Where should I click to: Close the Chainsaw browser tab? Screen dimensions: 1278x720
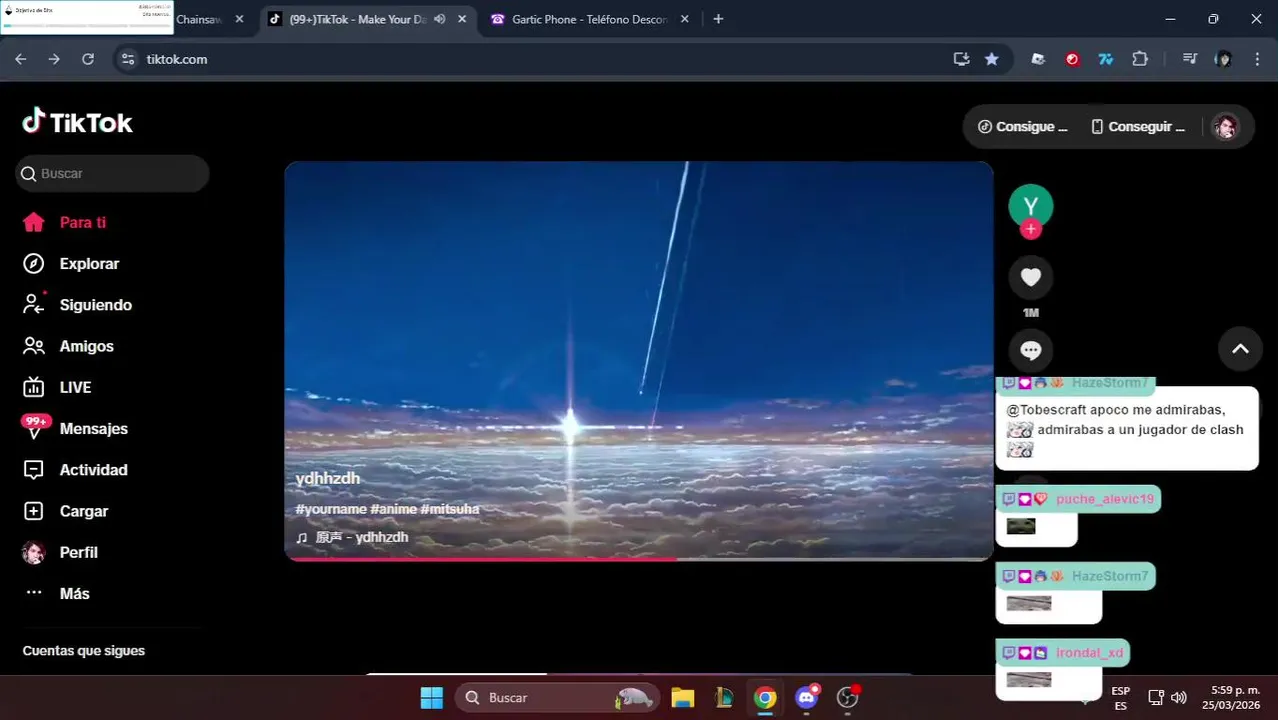[239, 19]
